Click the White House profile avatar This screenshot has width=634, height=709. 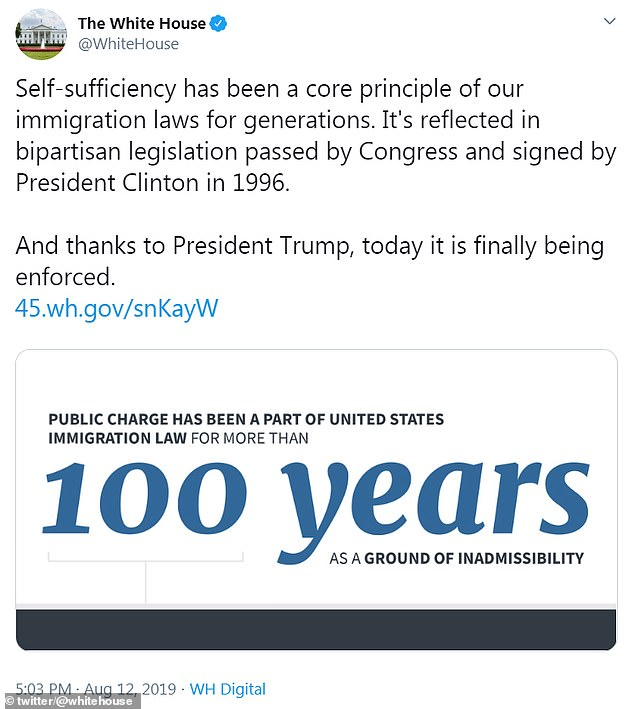click(x=41, y=34)
